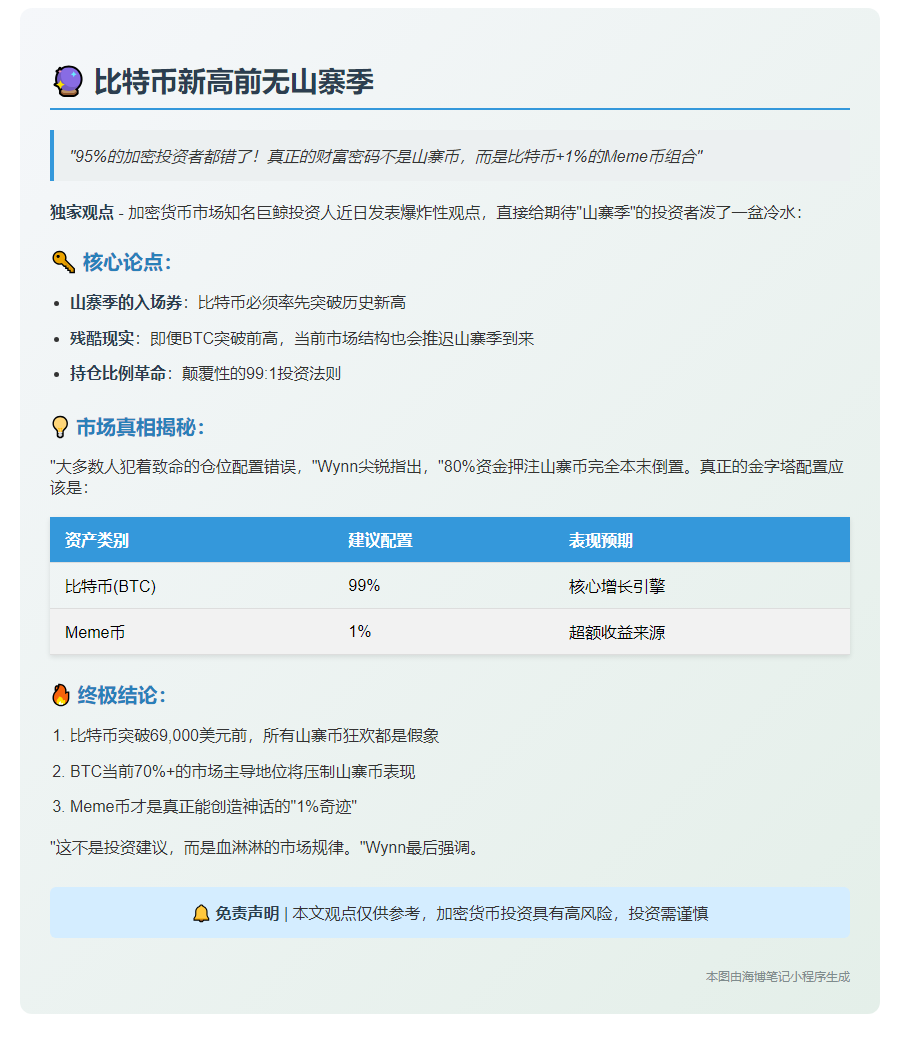Click the footer 本图由海博笔记小程序生成
Viewport: 900px width, 1045px height.
pyautogui.click(x=778, y=976)
